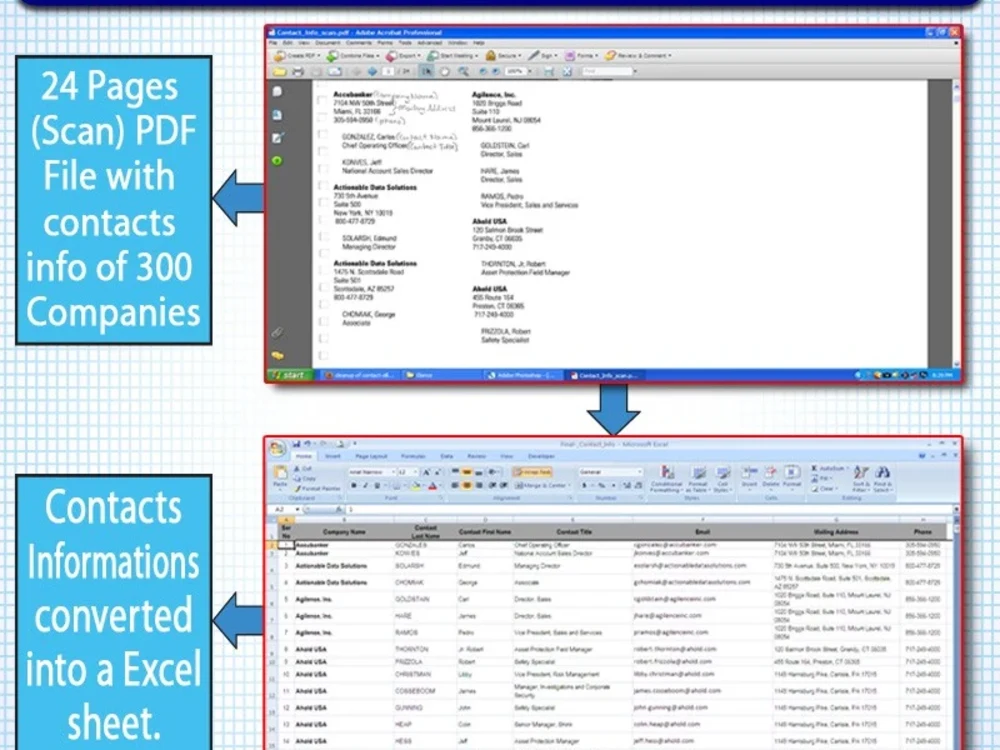Click the Windows XP start button
The image size is (1000, 750).
[x=290, y=375]
